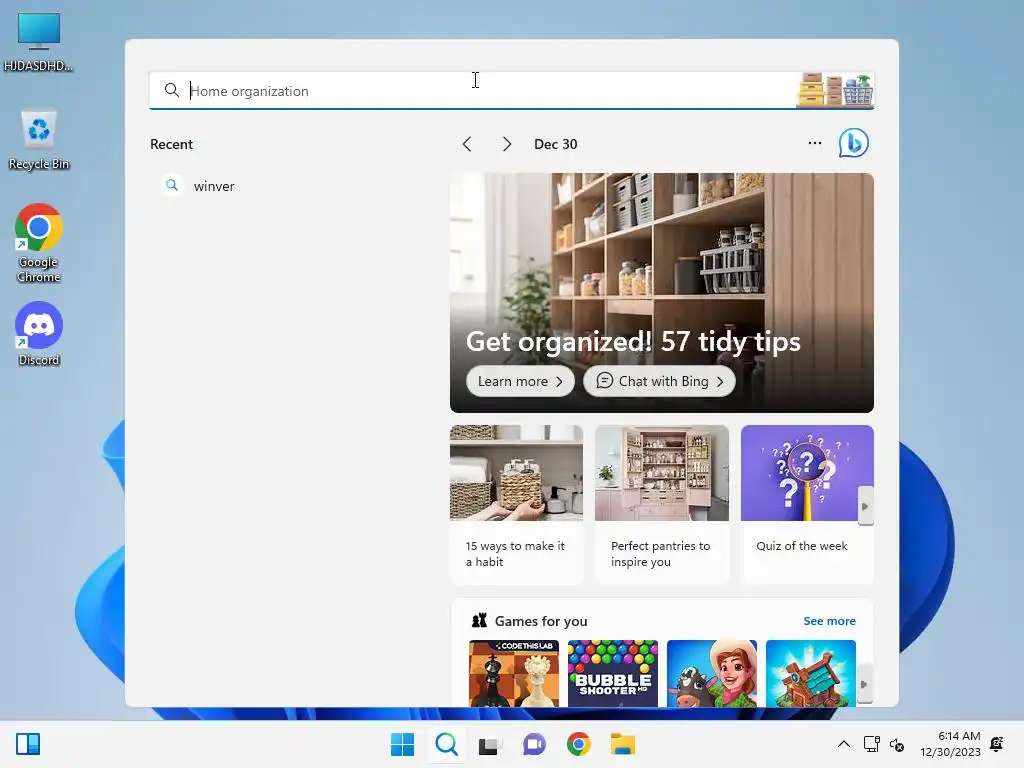The image size is (1024, 768).
Task: Go to previous day with left chevron
Action: (x=467, y=144)
